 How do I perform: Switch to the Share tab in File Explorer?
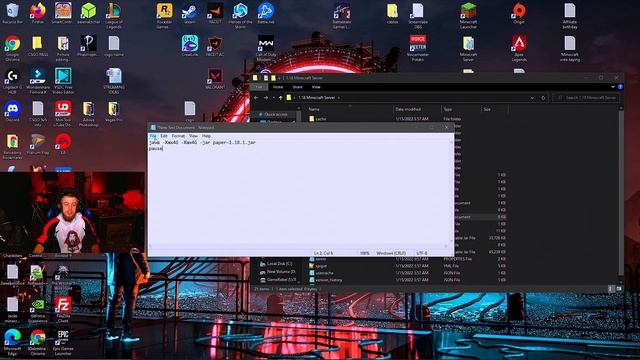tap(298, 87)
